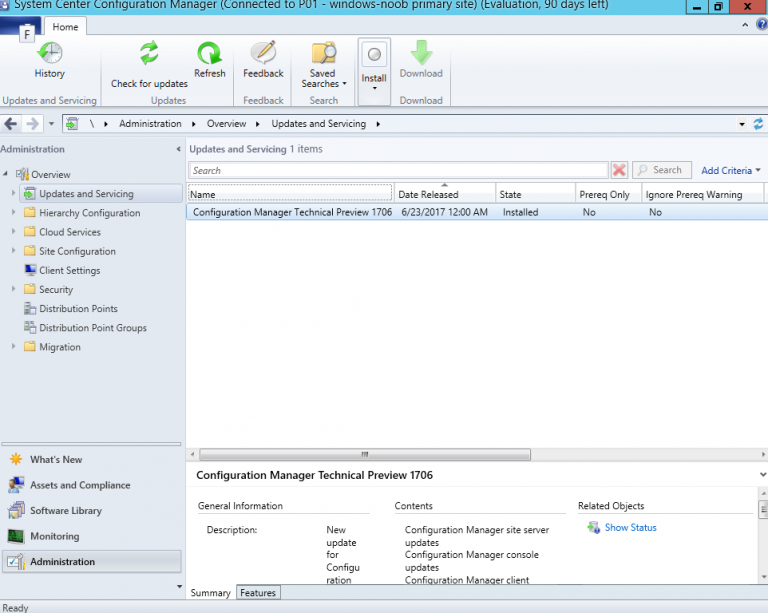This screenshot has width=768, height=613.
Task: Click Overview in breadcrumb path
Action: point(226,124)
